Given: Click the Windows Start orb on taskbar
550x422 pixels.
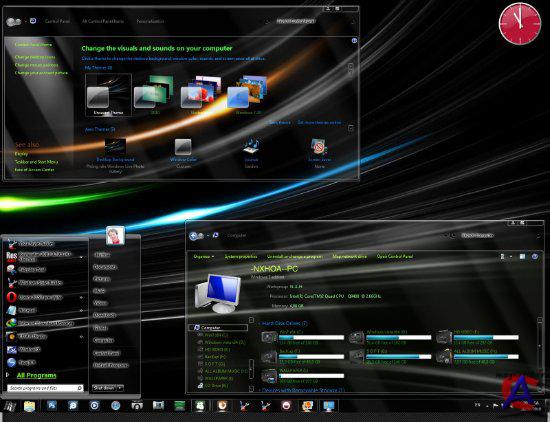Looking at the screenshot, I should 9,406.
